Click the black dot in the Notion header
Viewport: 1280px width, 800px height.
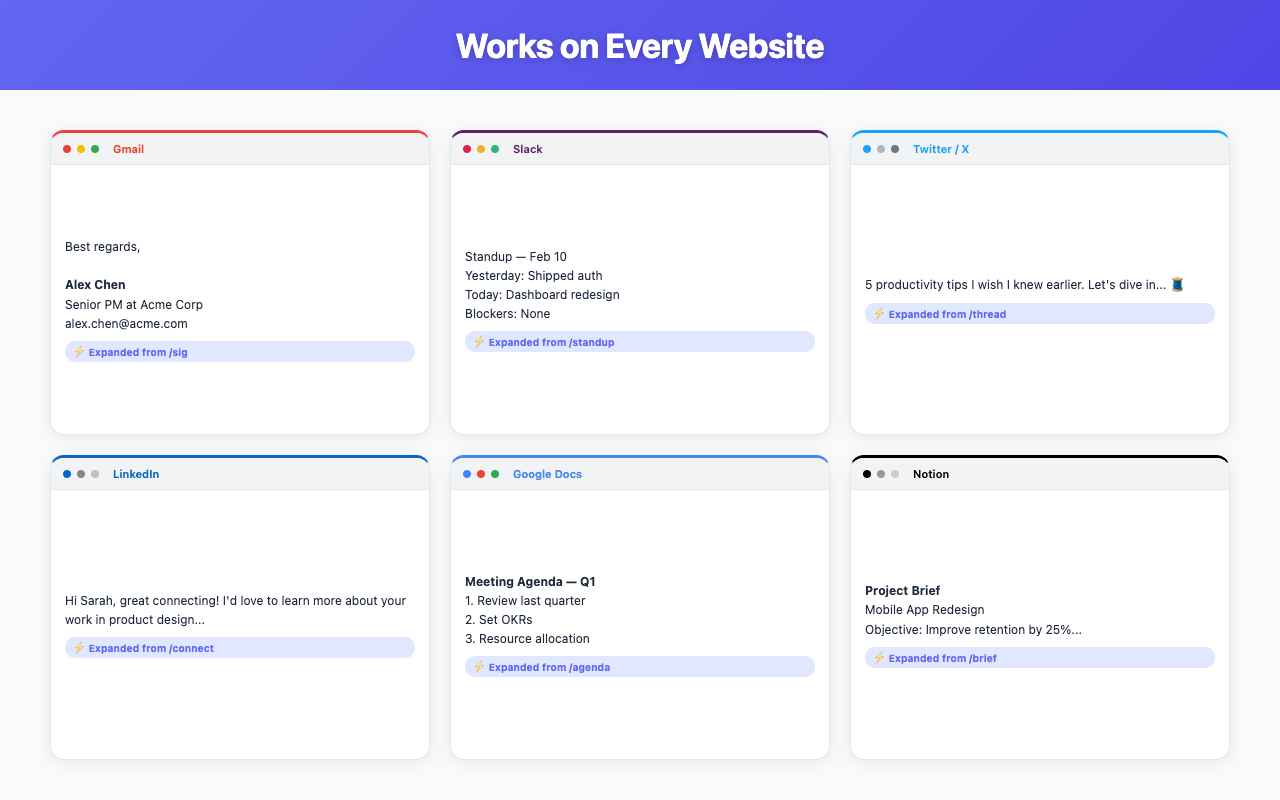[867, 474]
